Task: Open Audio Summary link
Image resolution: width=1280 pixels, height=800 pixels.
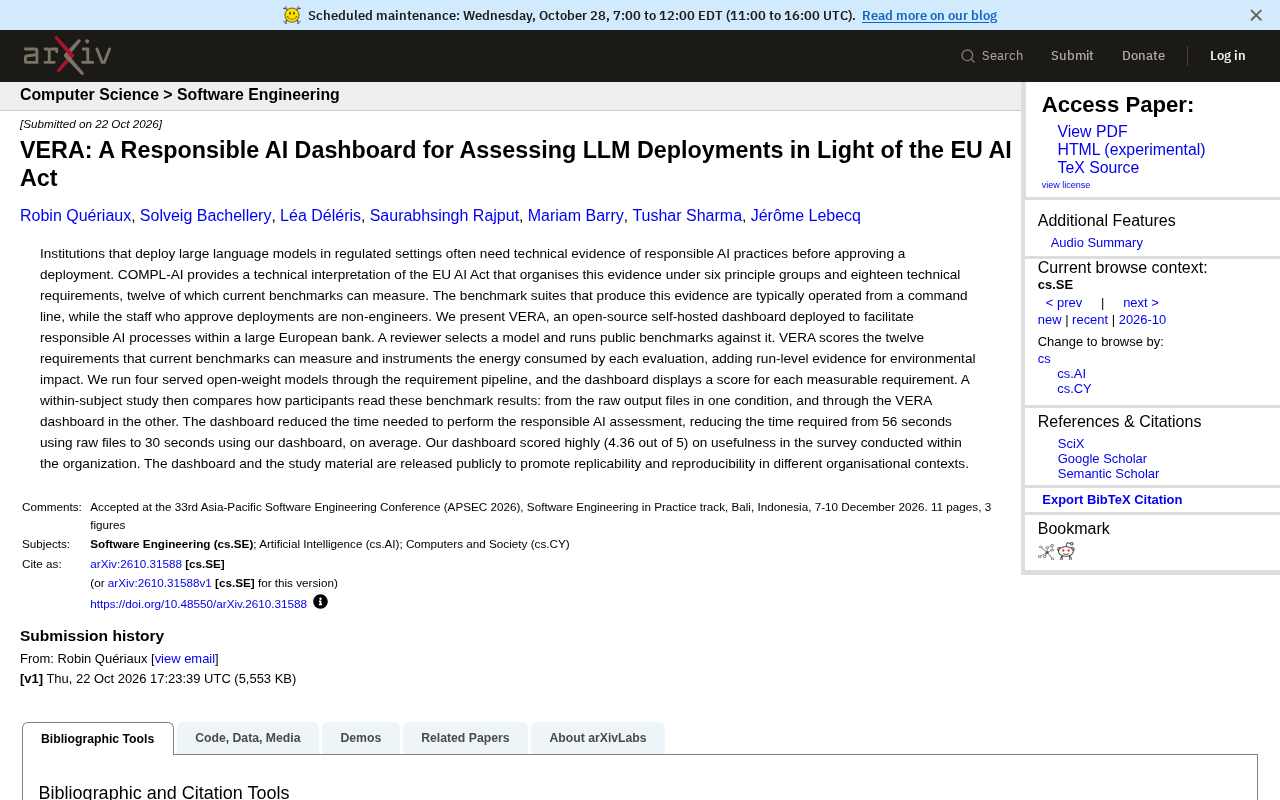Action: click(1097, 243)
